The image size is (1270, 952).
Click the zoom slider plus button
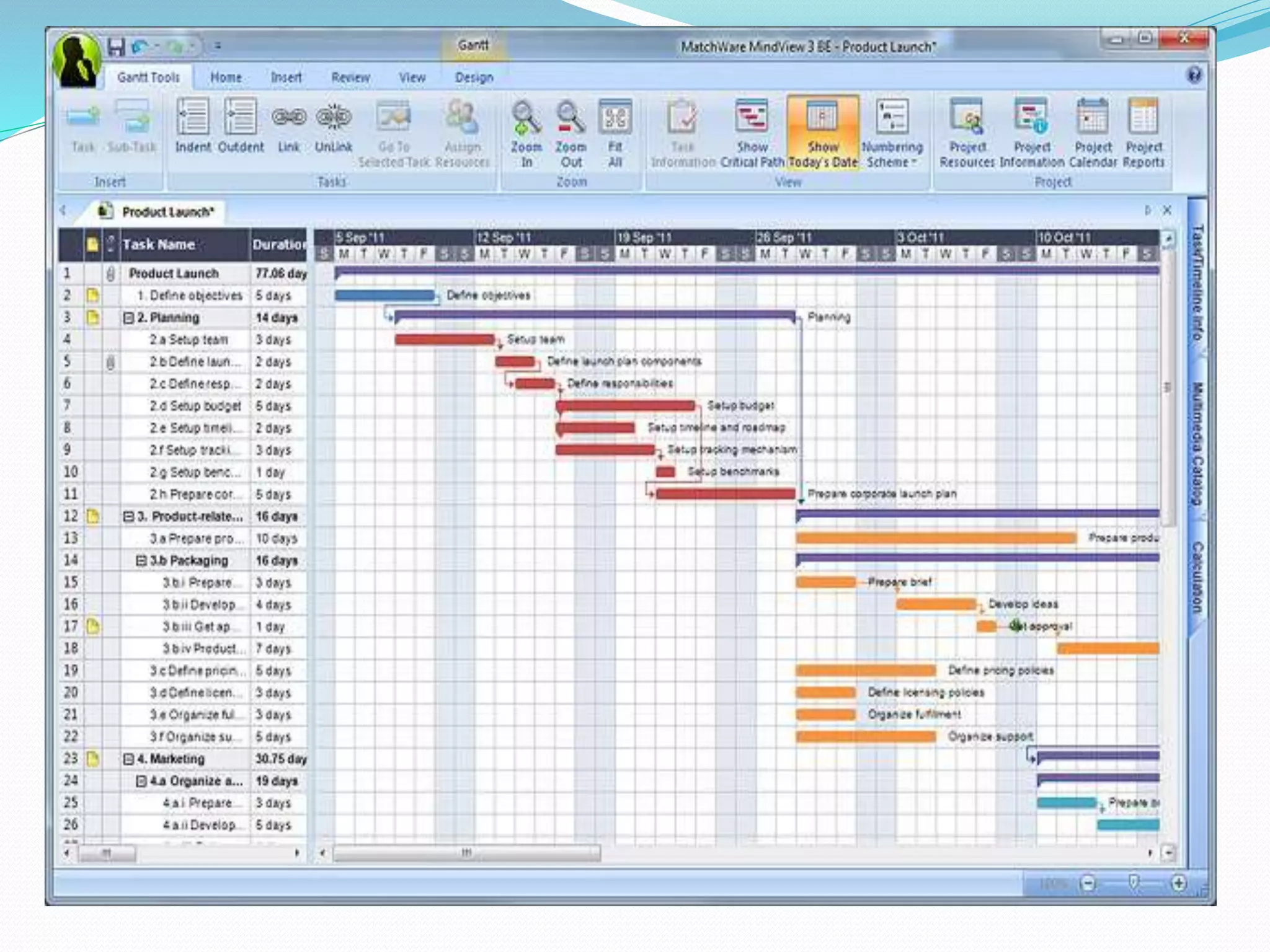click(1179, 883)
